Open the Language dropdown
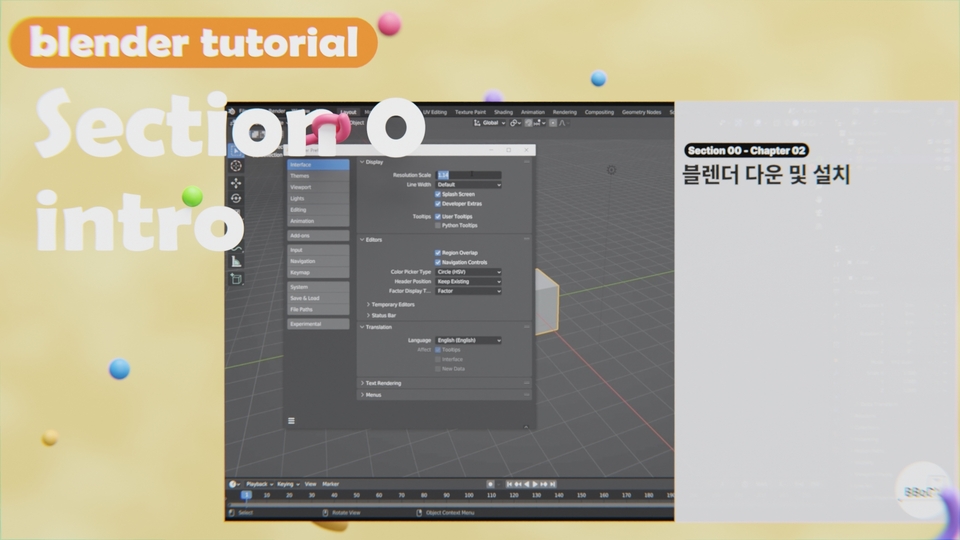 (x=468, y=340)
